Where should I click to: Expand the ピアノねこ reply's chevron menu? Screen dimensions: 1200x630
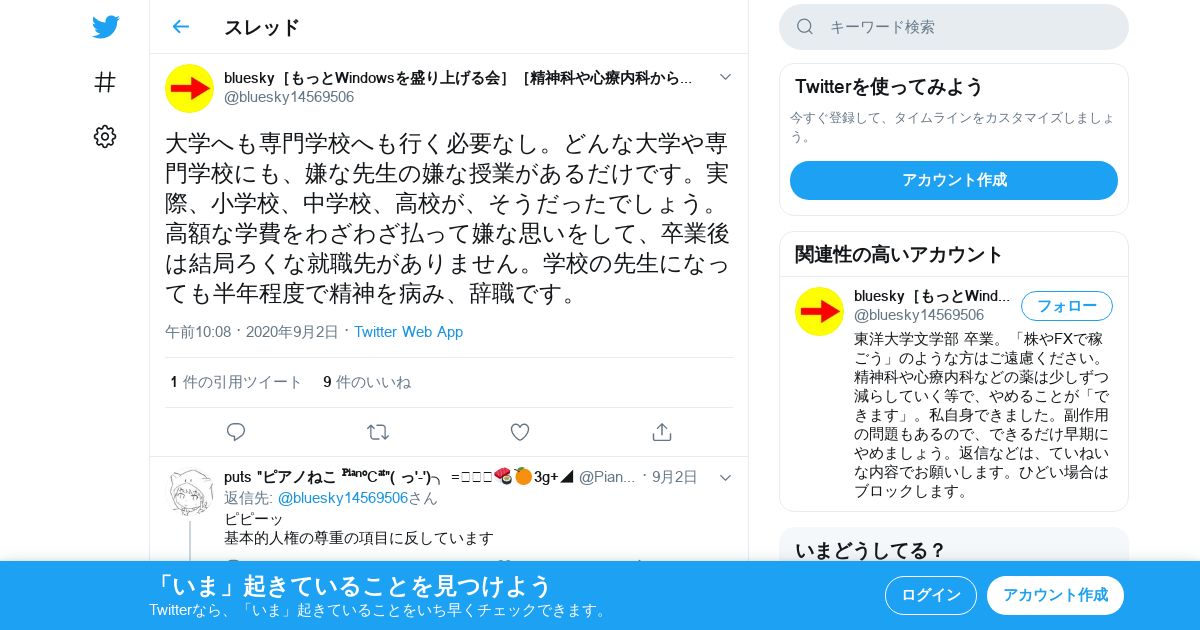725,478
